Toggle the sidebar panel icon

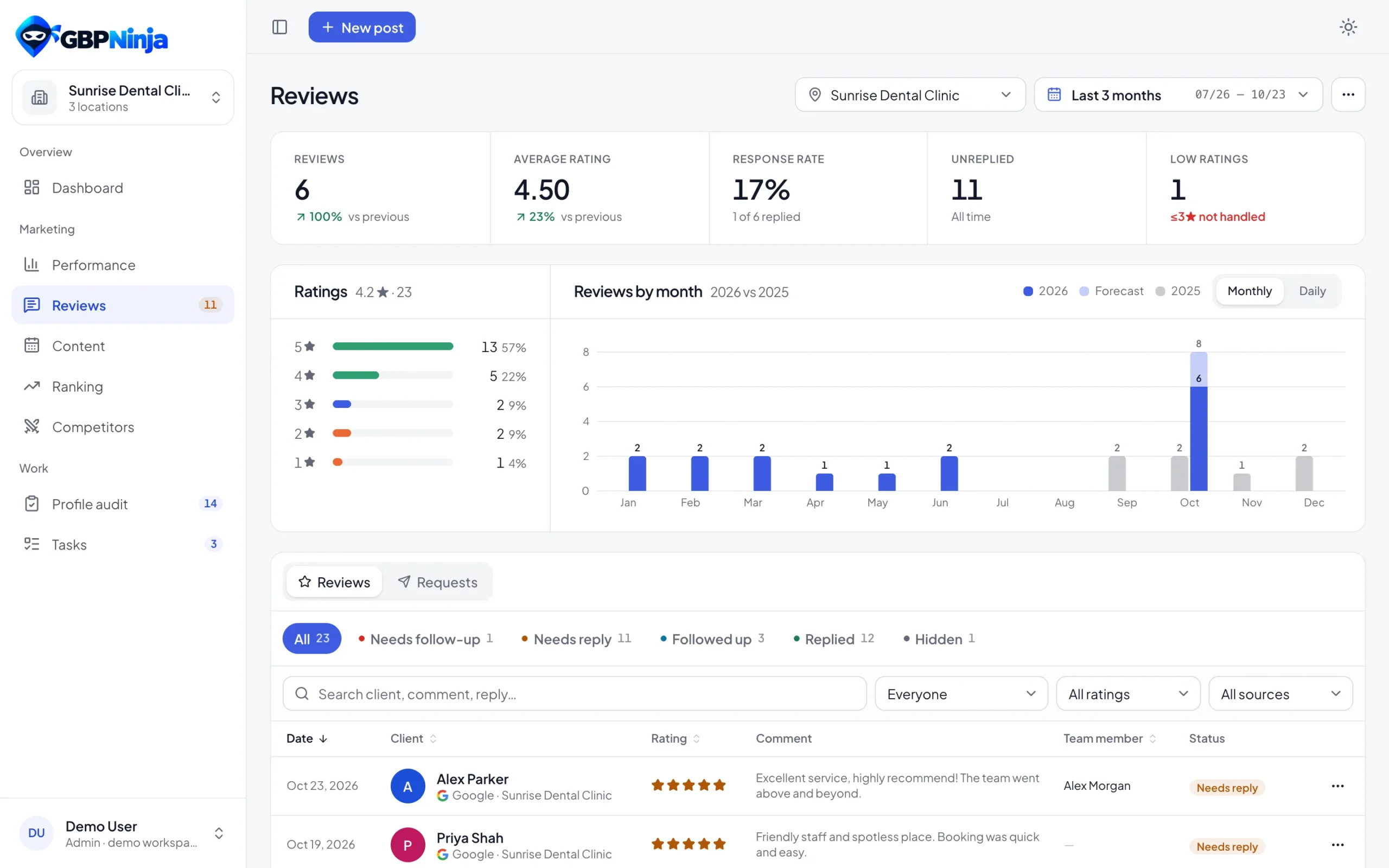pos(279,27)
